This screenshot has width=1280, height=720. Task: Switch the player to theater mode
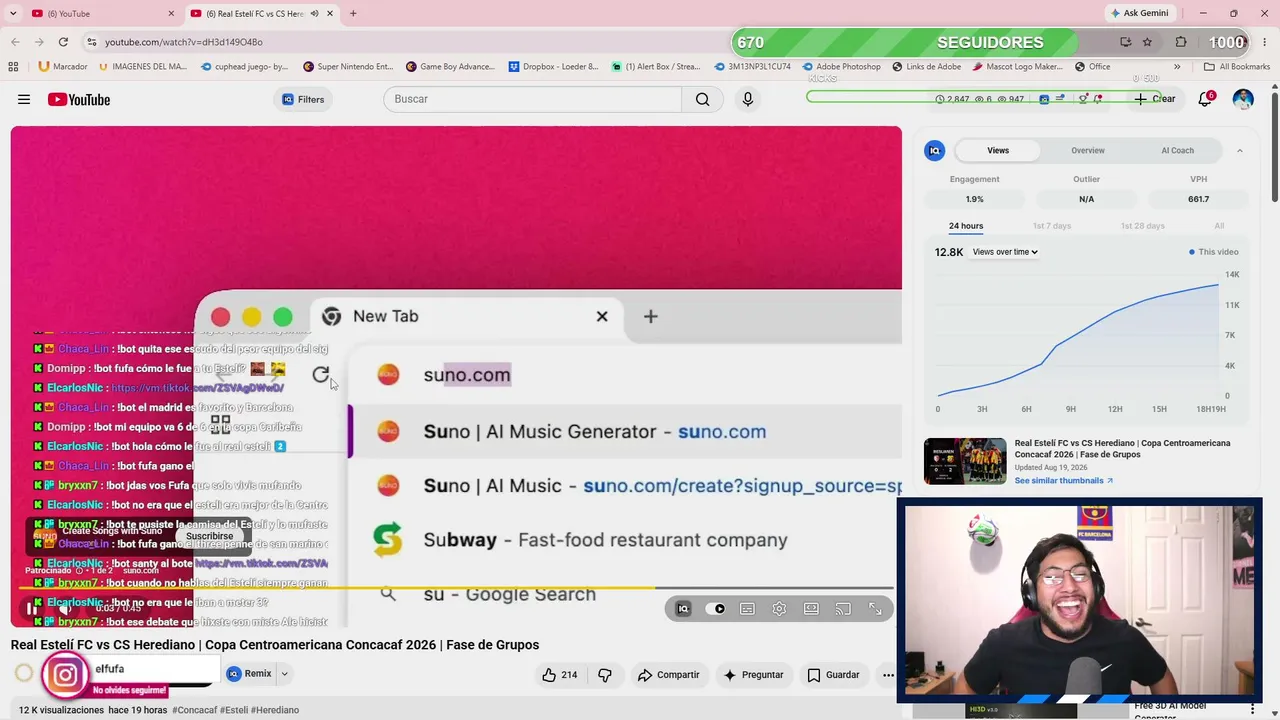pyautogui.click(x=811, y=609)
